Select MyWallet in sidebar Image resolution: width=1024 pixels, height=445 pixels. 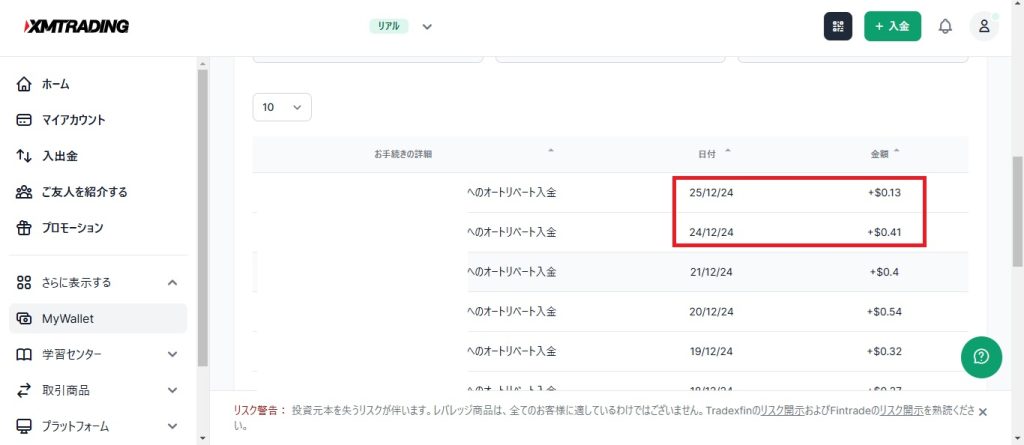tap(67, 318)
